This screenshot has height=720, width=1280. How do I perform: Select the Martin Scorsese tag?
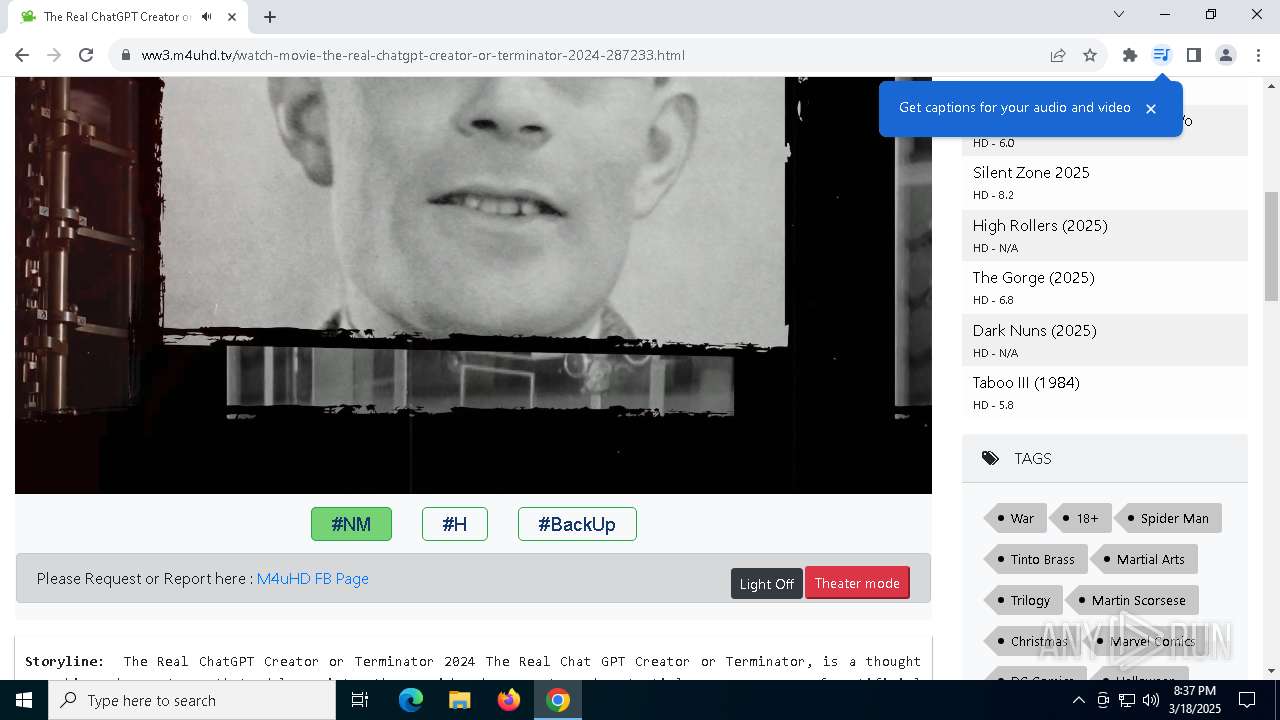click(1131, 600)
